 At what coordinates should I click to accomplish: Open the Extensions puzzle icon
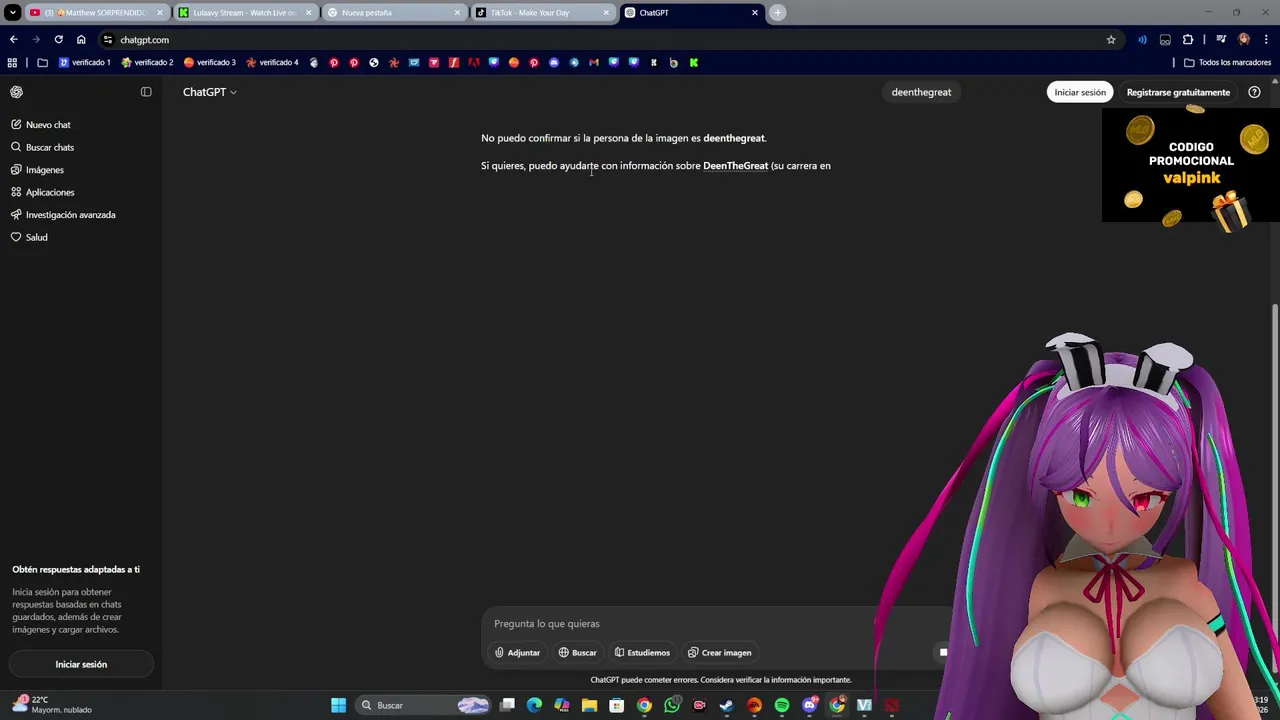[1188, 40]
